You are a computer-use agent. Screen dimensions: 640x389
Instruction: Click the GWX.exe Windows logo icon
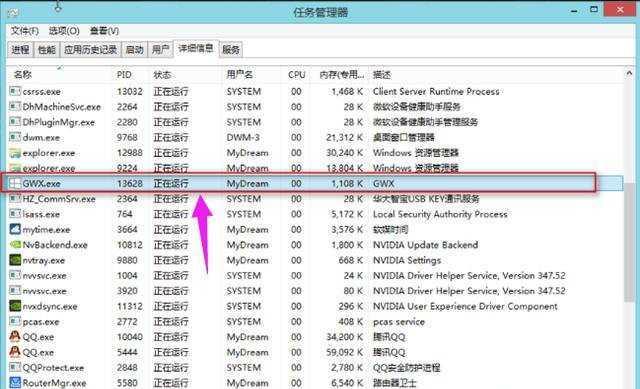click(x=15, y=183)
